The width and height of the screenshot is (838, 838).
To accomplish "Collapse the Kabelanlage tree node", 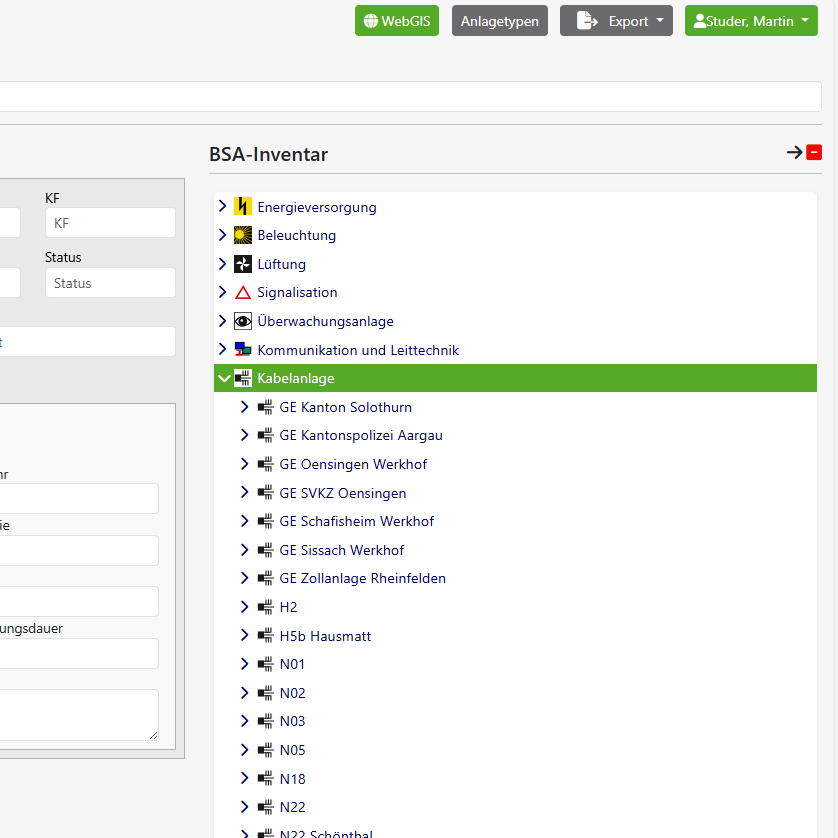I will tap(223, 378).
